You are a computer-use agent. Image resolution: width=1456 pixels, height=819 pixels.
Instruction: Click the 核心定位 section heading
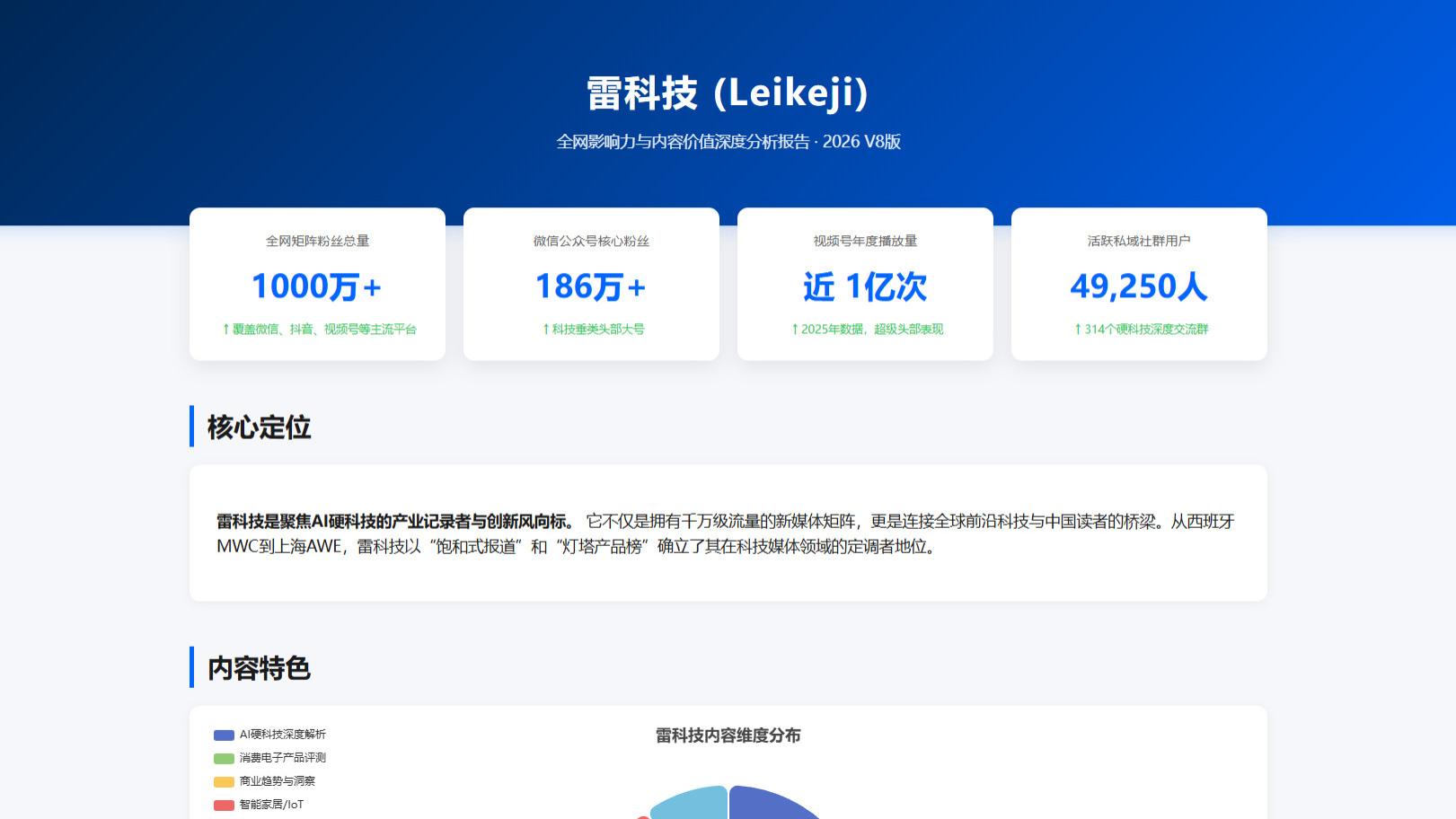pos(259,427)
